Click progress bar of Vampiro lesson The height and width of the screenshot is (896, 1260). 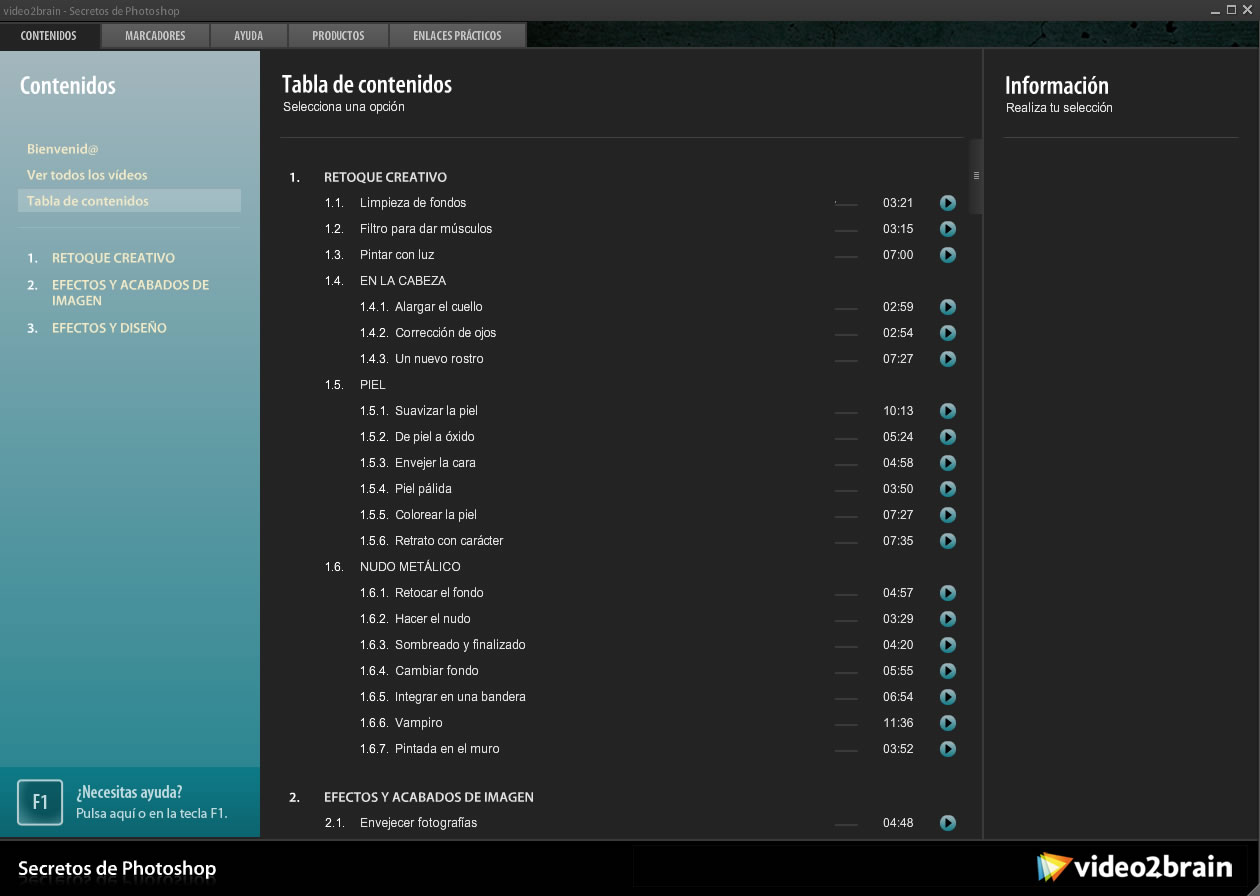(x=846, y=723)
